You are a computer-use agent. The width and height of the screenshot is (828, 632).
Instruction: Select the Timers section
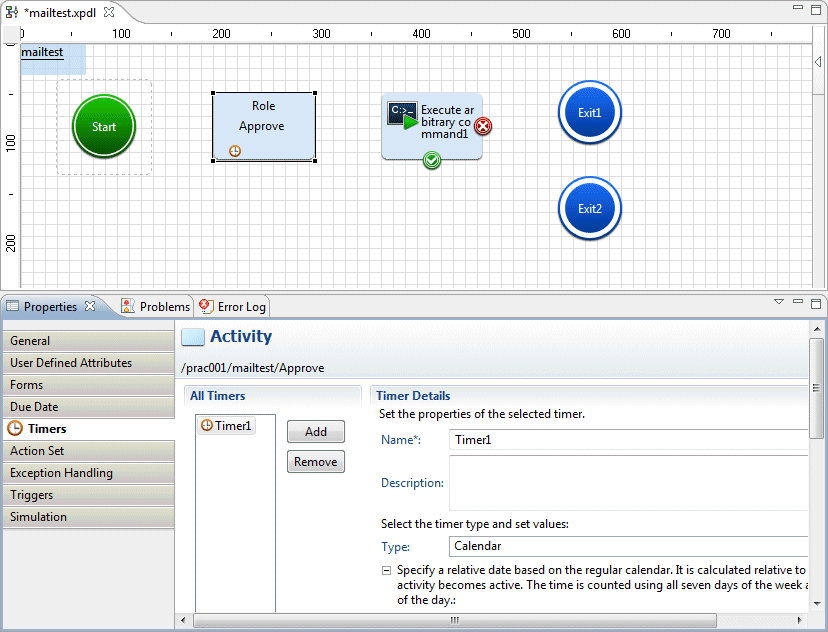(x=89, y=429)
